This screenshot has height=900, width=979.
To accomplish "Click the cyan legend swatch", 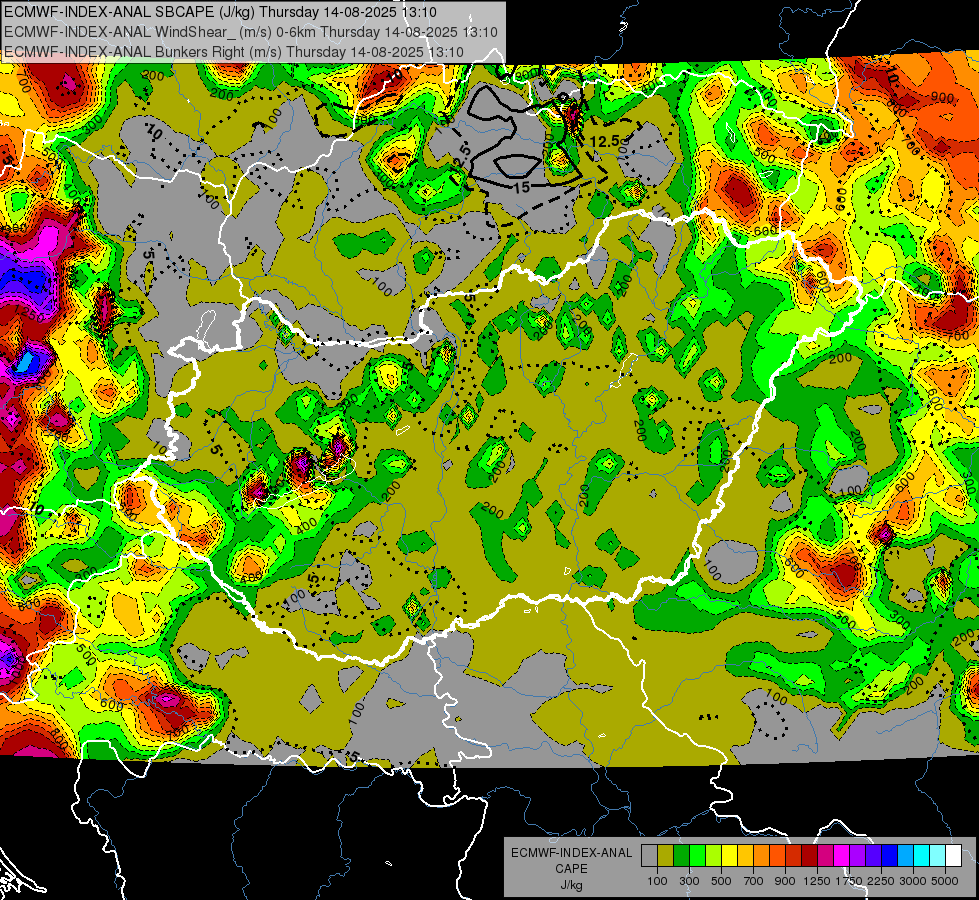I will 922,856.
